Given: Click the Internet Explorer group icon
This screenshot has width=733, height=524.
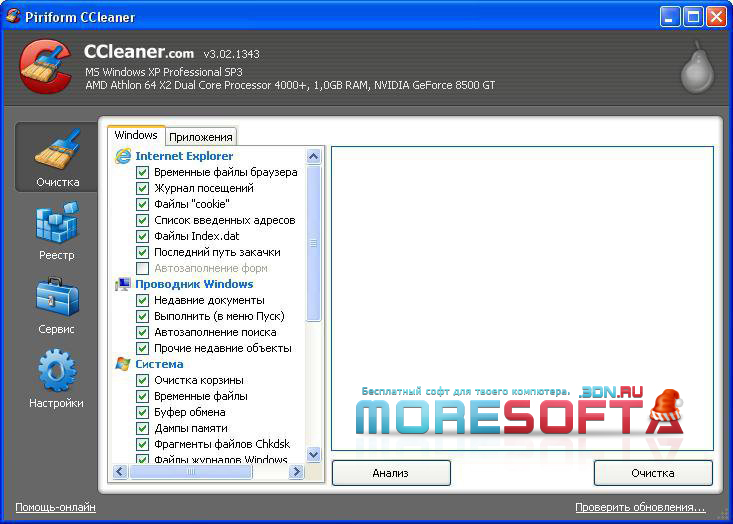Looking at the screenshot, I should point(123,156).
